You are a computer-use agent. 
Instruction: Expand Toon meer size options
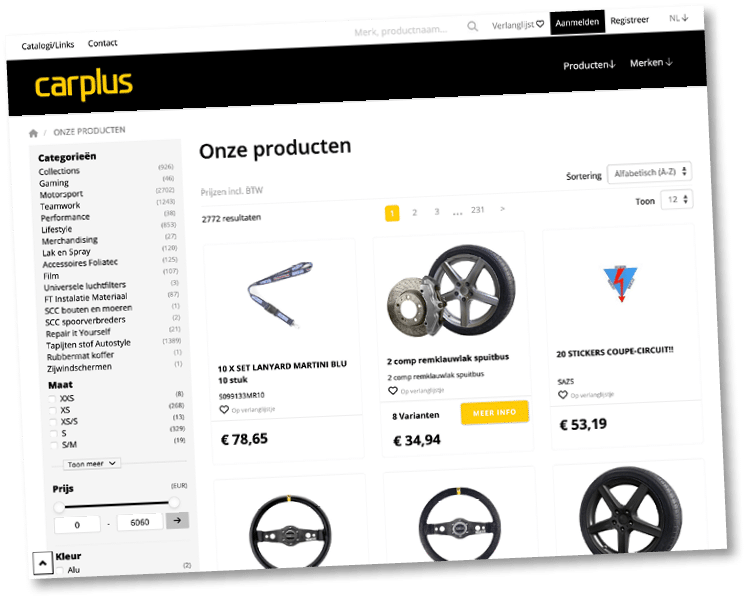(91, 464)
